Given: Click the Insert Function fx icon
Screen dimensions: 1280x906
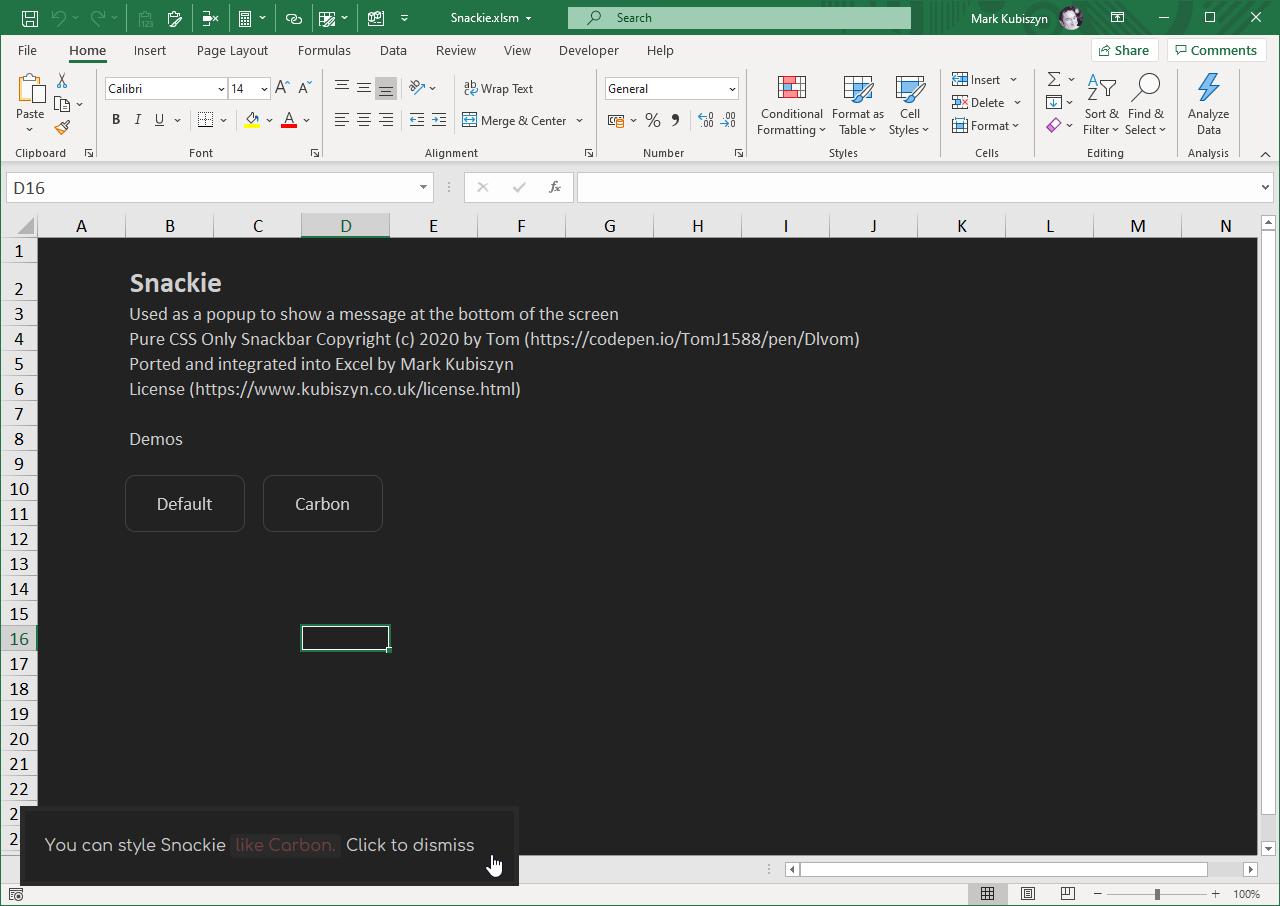Looking at the screenshot, I should 555,188.
